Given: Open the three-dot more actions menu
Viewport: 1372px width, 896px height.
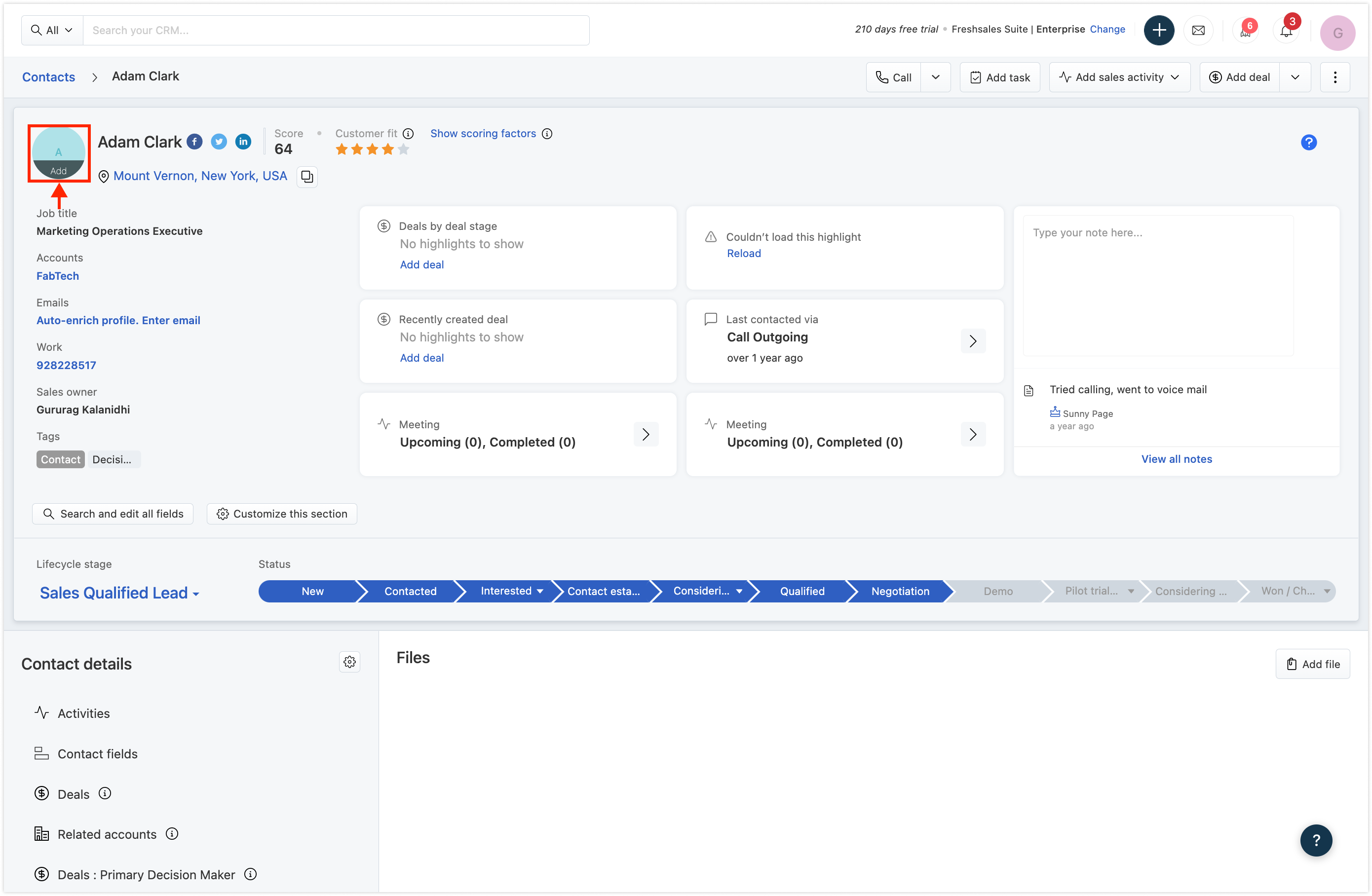Looking at the screenshot, I should coord(1335,77).
